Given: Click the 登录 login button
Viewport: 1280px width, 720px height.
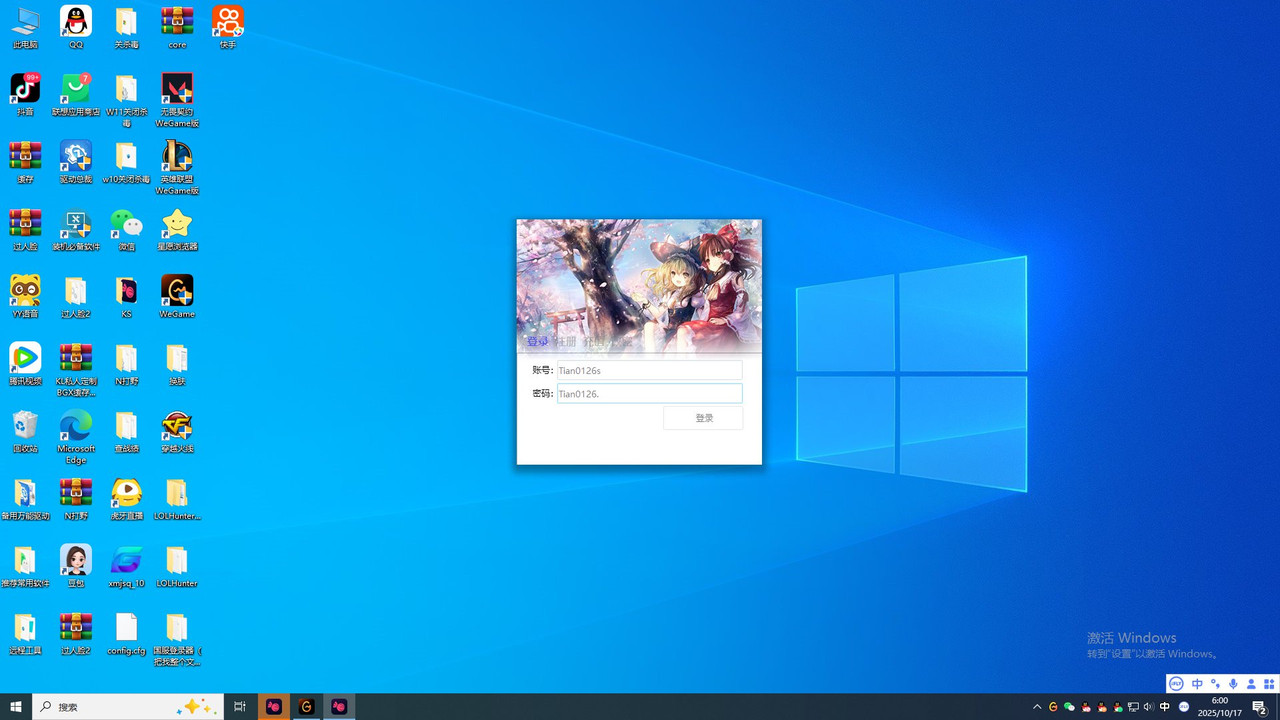Looking at the screenshot, I should click(703, 418).
